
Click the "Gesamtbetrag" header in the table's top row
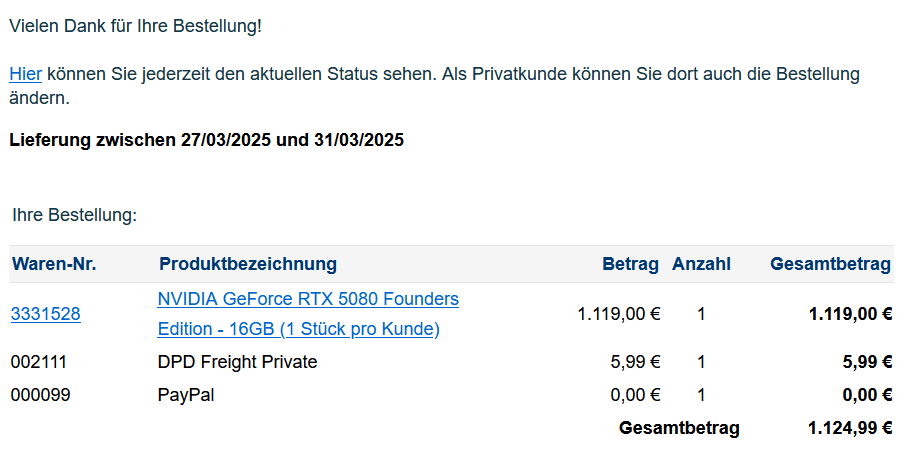tap(830, 264)
